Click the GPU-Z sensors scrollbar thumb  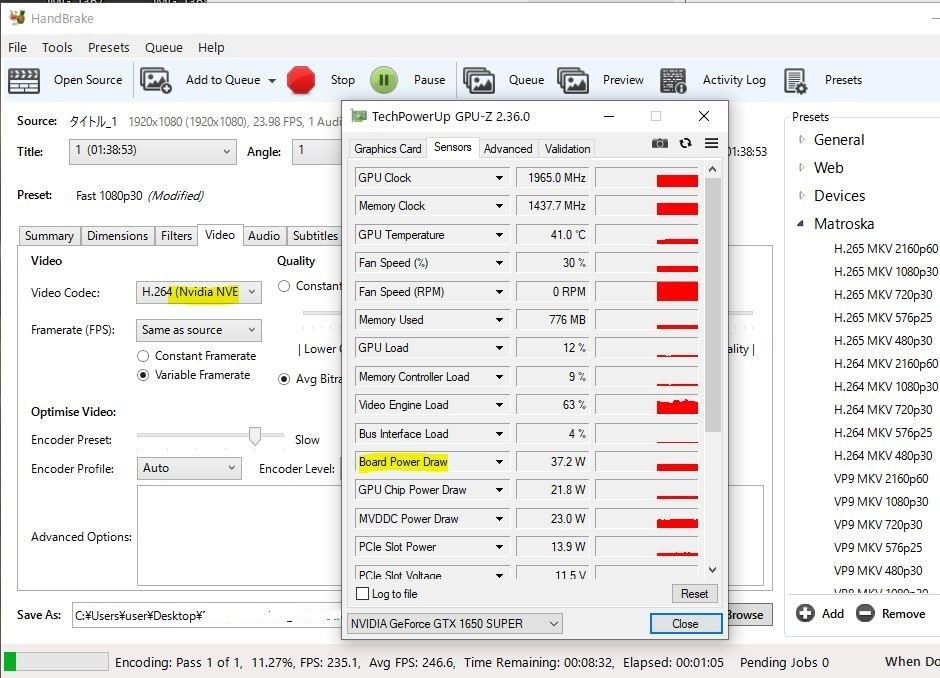click(713, 305)
